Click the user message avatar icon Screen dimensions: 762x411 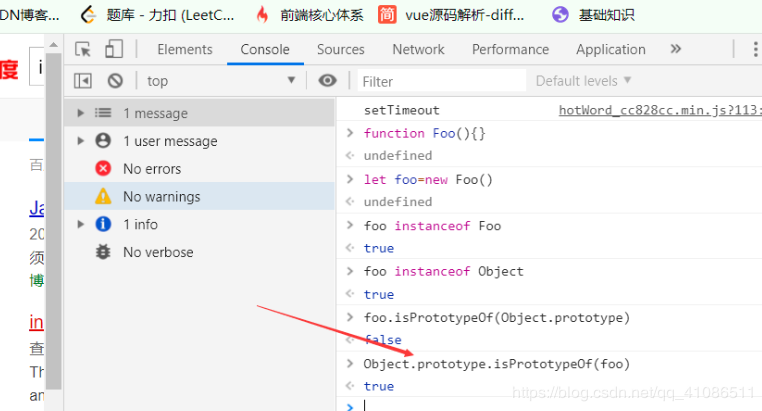pyautogui.click(x=103, y=141)
